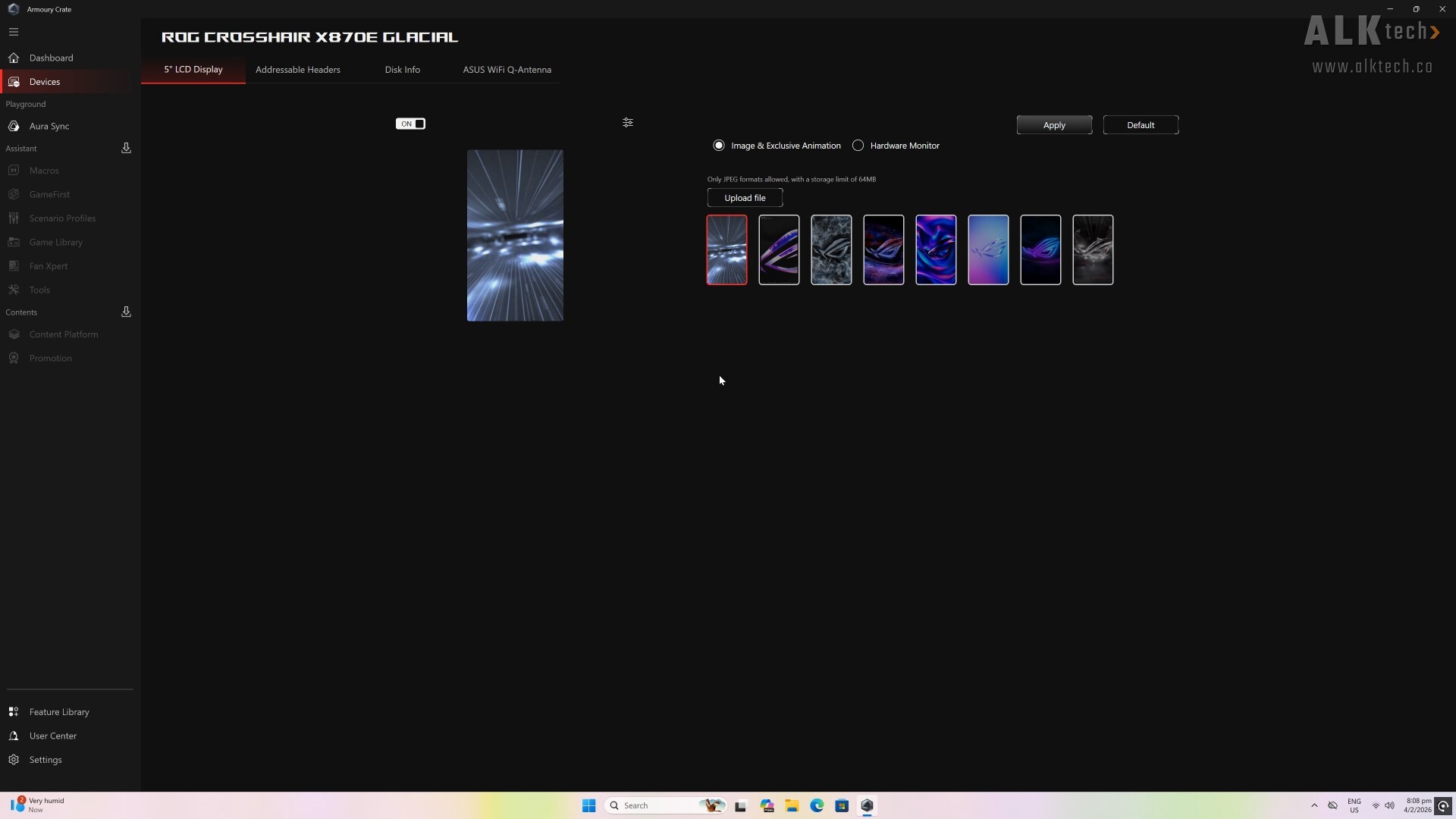Screen dimensions: 1456x819
Task: Select the Hardware Monitor radio button
Action: (858, 146)
